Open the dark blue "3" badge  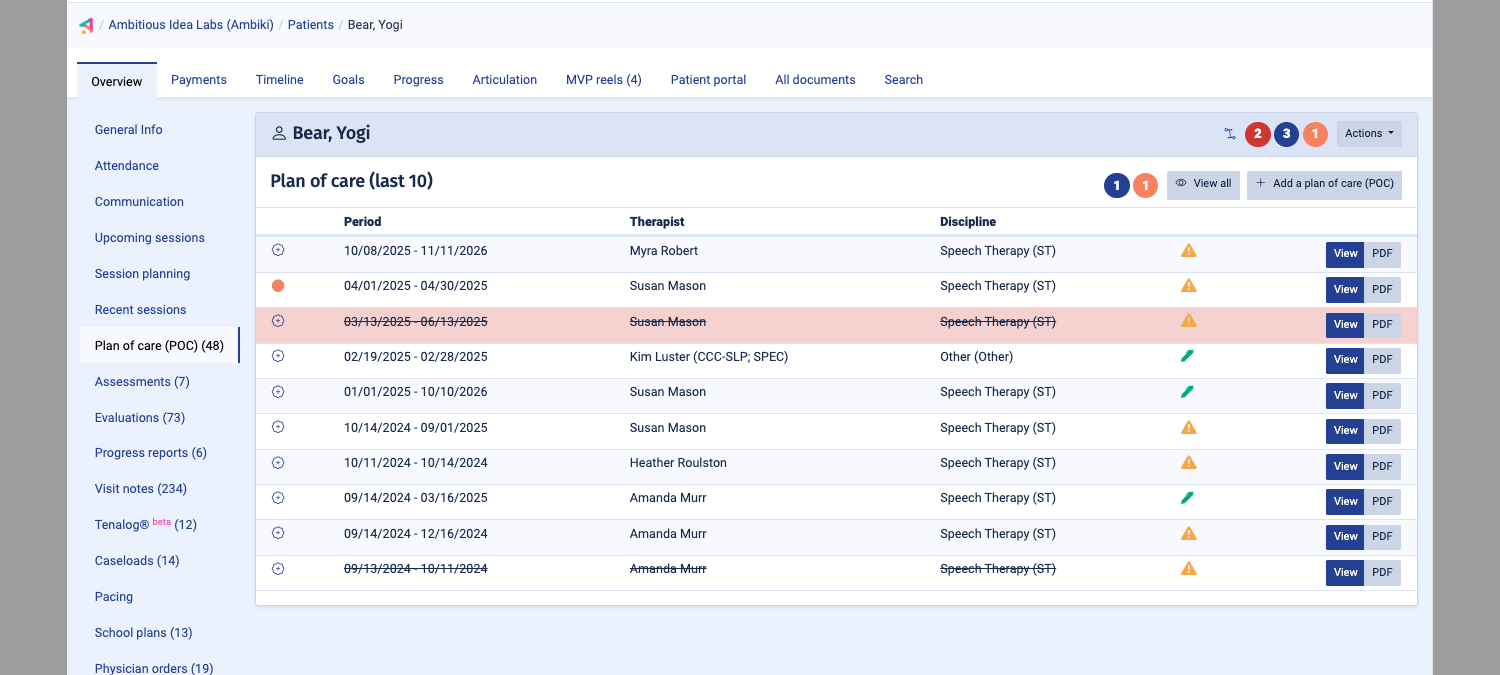pyautogui.click(x=1286, y=133)
